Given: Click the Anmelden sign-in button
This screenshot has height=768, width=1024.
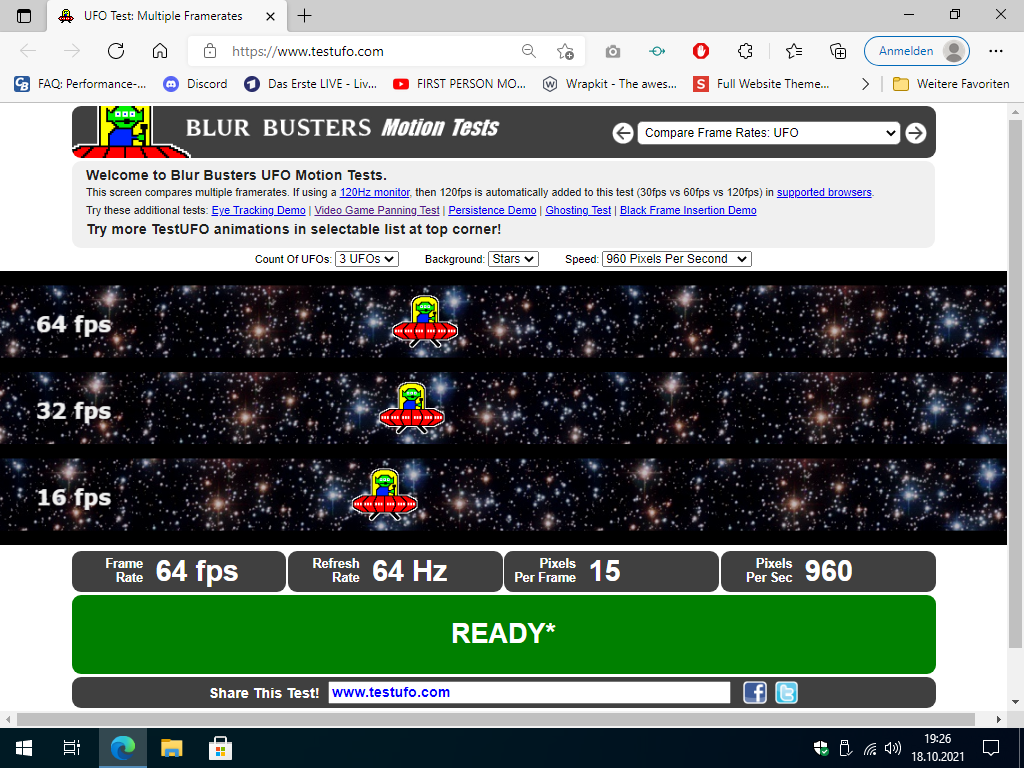Looking at the screenshot, I should (916, 51).
